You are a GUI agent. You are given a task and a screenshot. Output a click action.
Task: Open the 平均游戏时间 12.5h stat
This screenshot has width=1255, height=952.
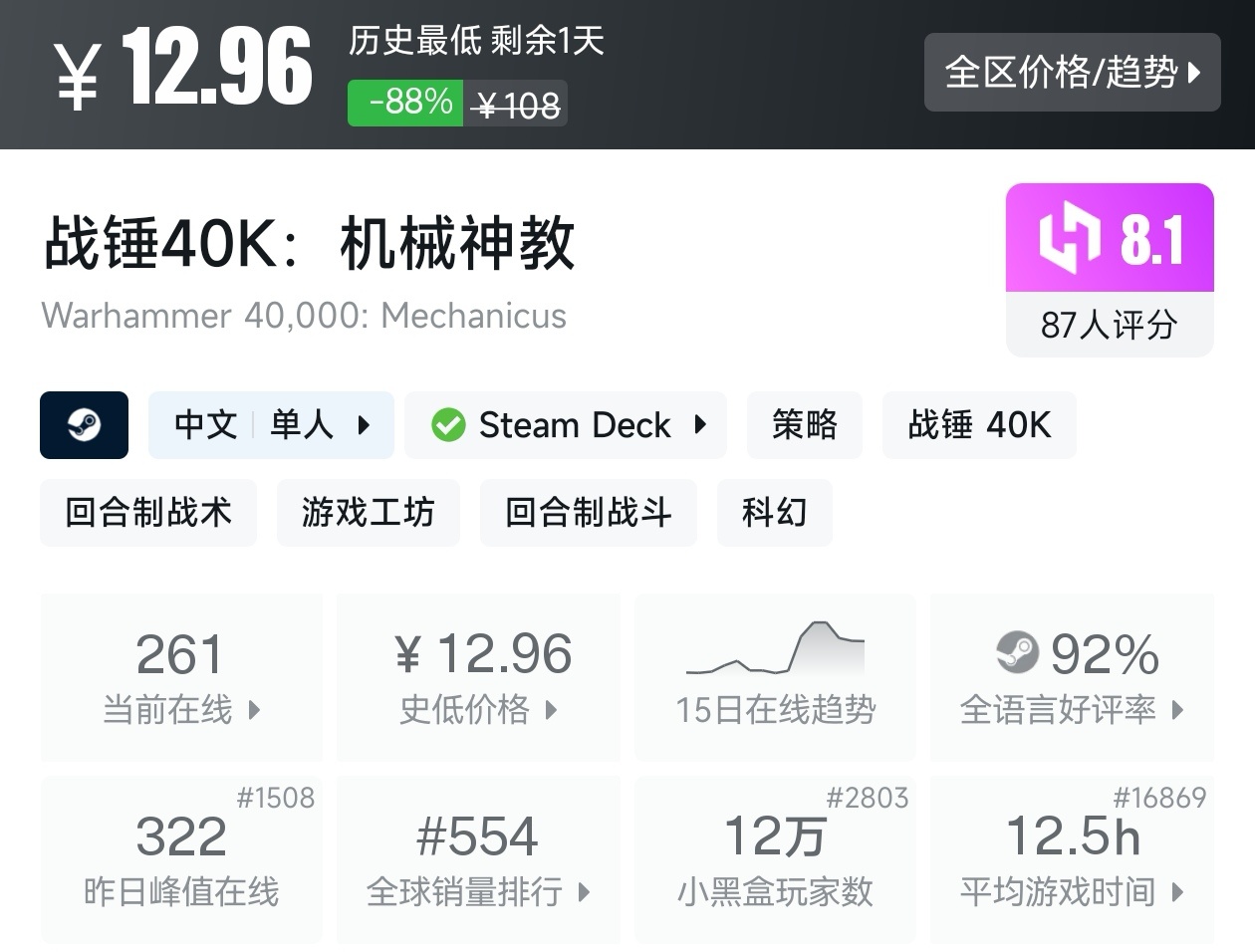coord(1072,859)
